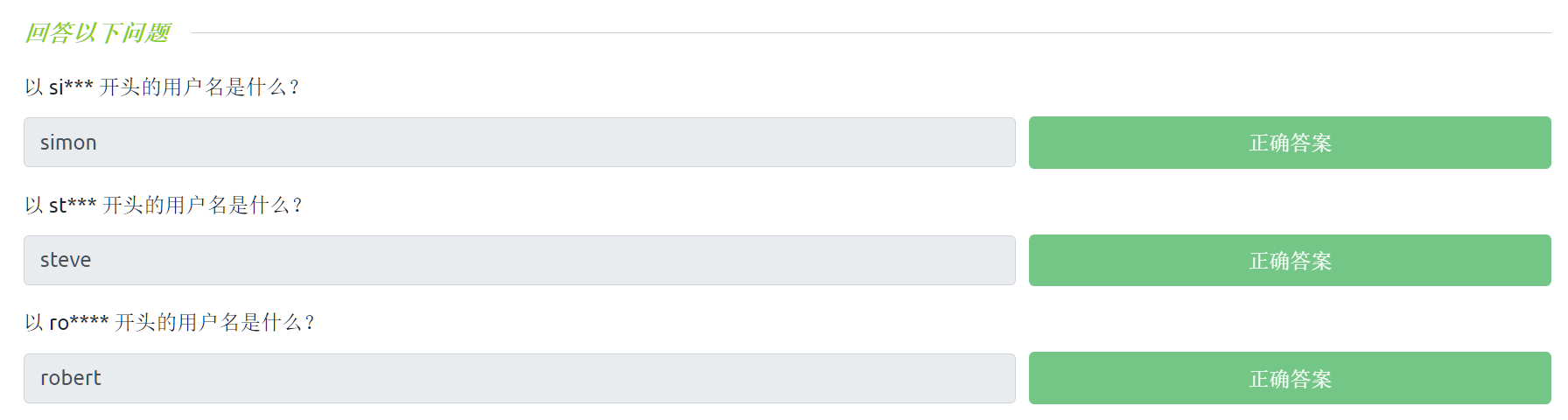Viewport: 1568px width, 420px height.
Task: Click the question mark ending the ro**** question
Action: (x=310, y=323)
